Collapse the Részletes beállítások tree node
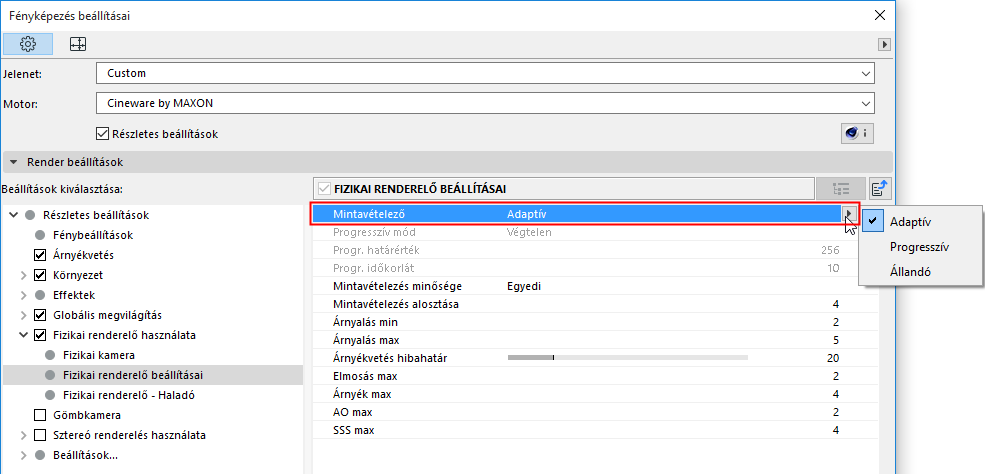The image size is (985, 474). tap(14, 215)
